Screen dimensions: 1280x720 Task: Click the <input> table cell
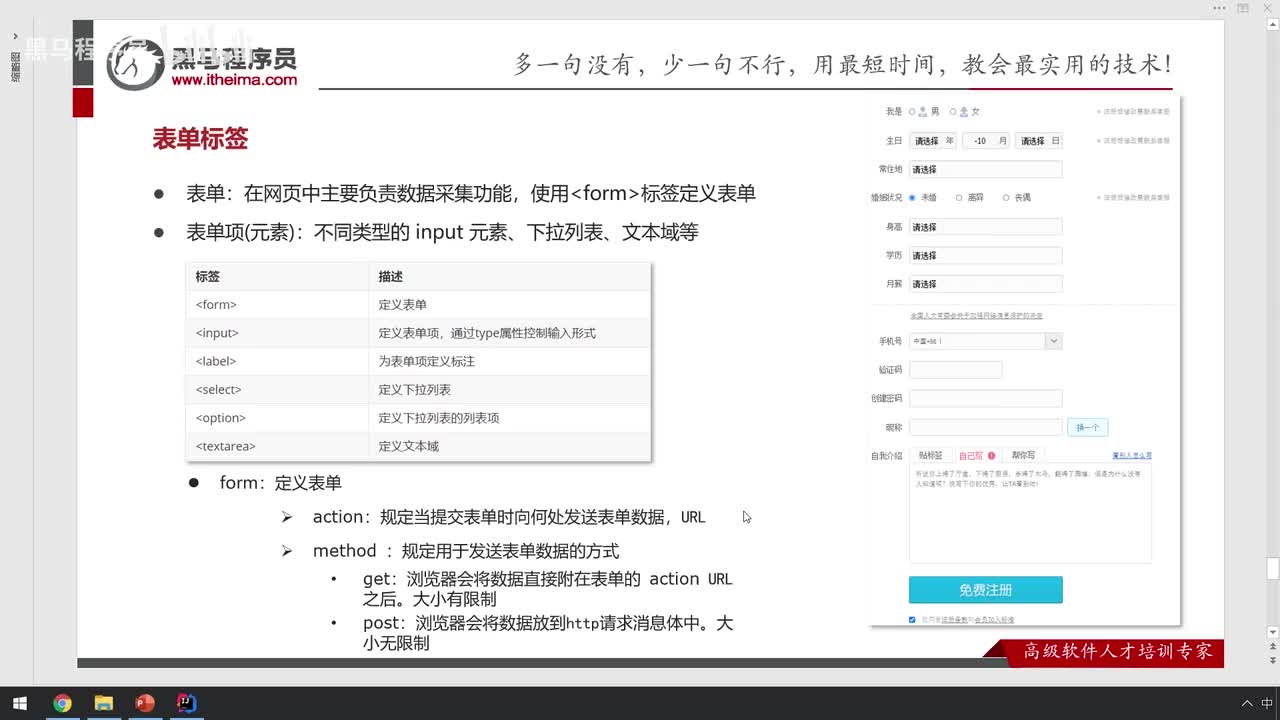pos(277,333)
